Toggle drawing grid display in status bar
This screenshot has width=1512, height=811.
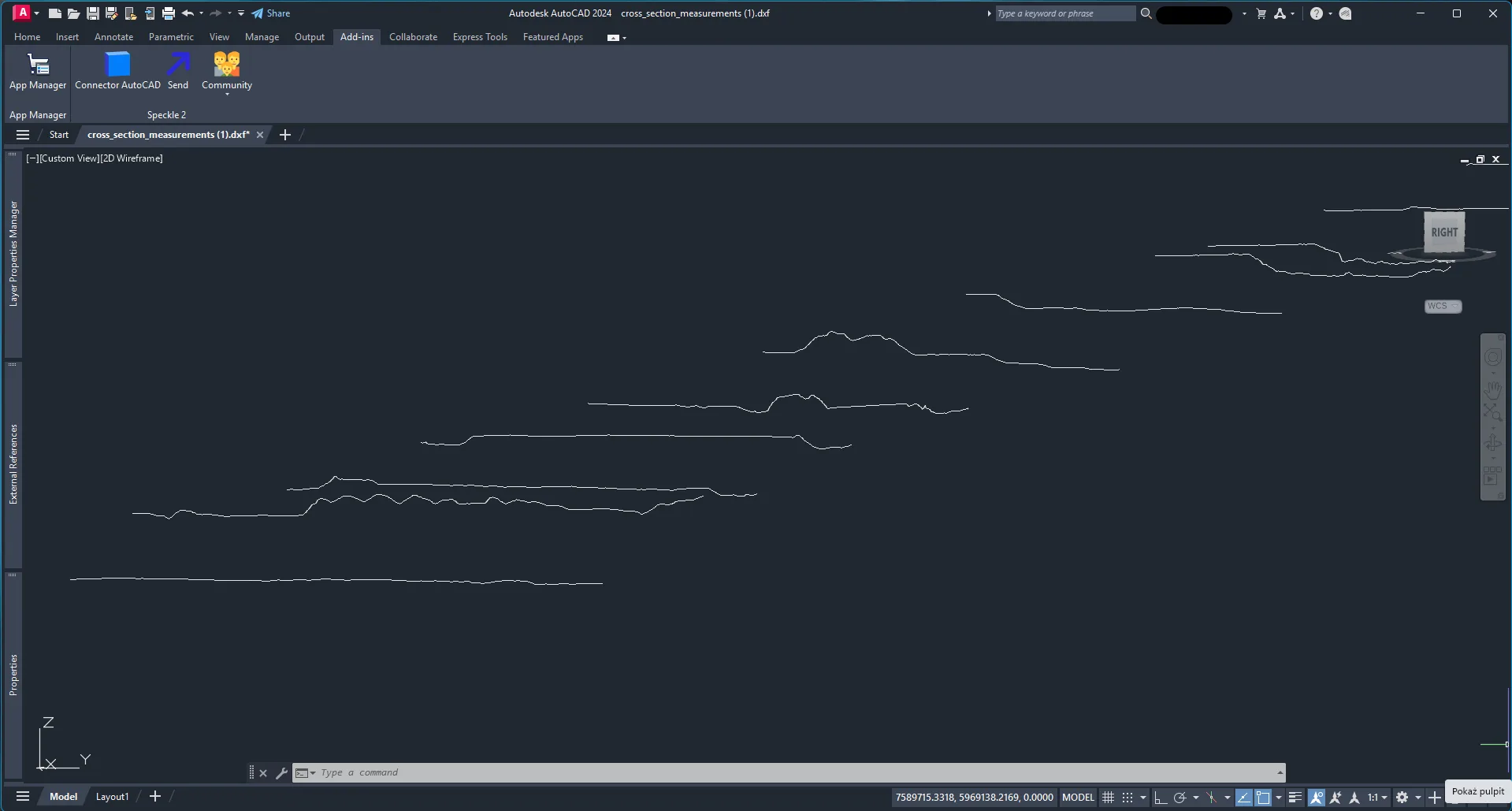[x=1108, y=798]
